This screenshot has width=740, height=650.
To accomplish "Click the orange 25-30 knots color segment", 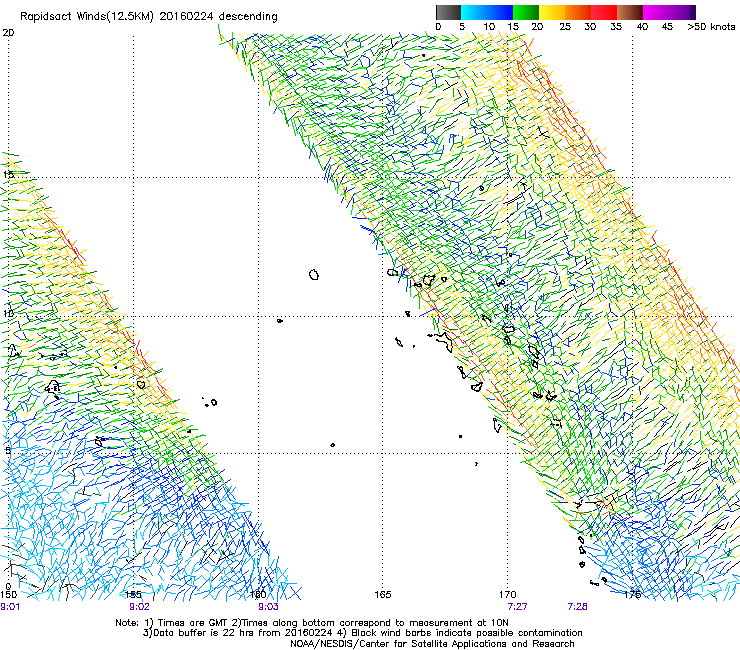I will click(578, 12).
